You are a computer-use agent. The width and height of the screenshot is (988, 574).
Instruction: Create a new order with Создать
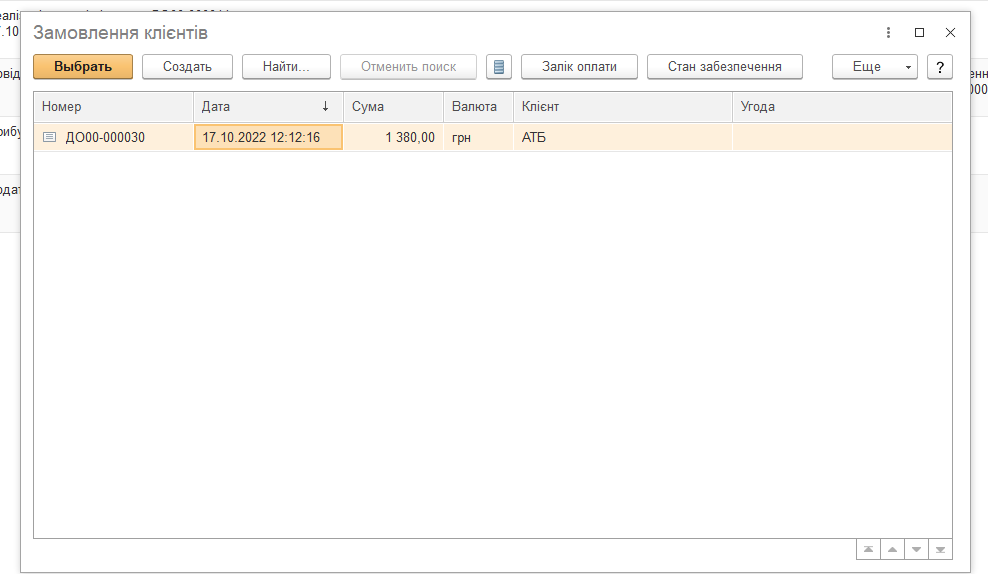[x=187, y=67]
